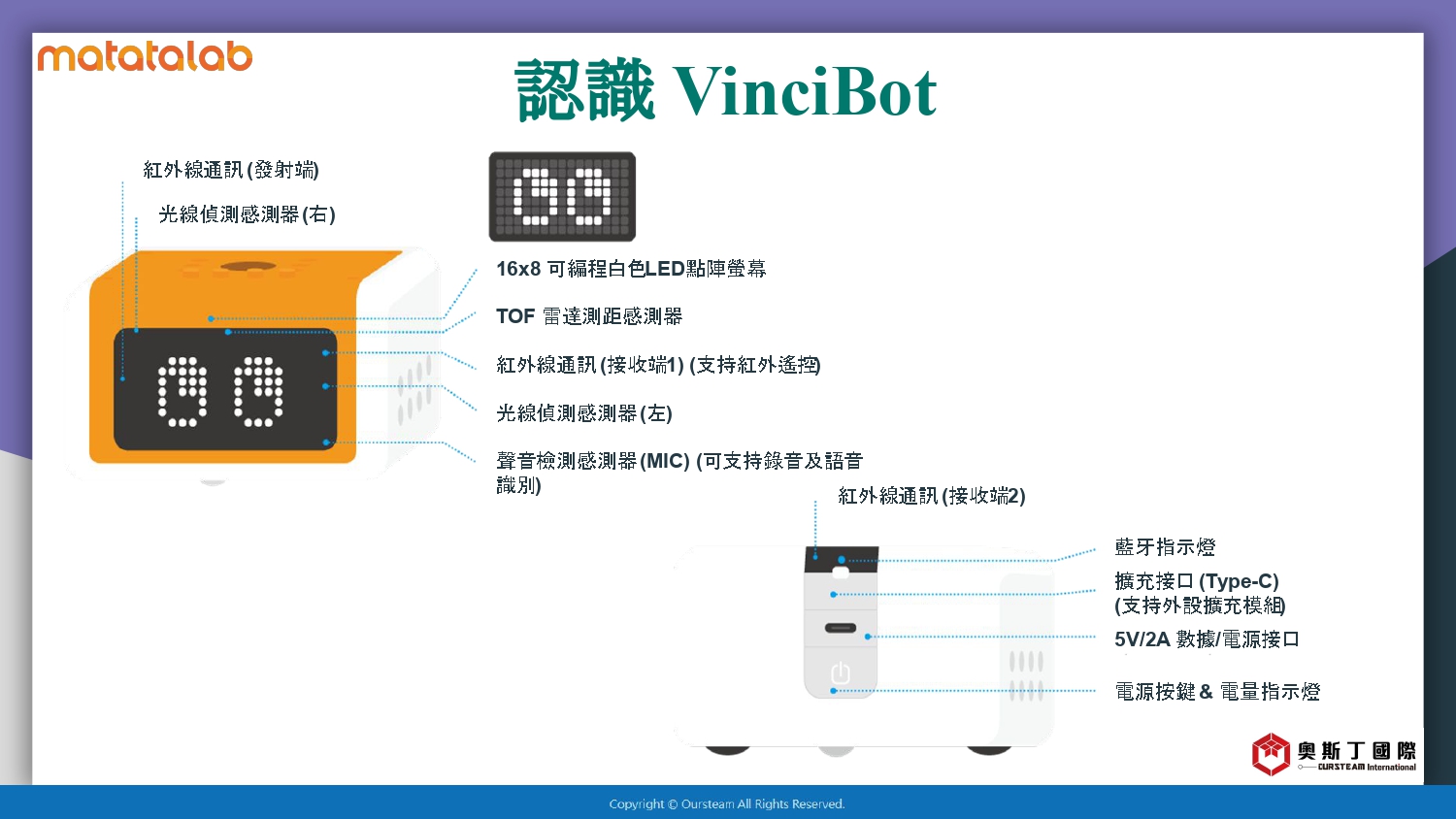
Task: Select the label 紅外線通訊 (發射端)
Action: [x=231, y=170]
